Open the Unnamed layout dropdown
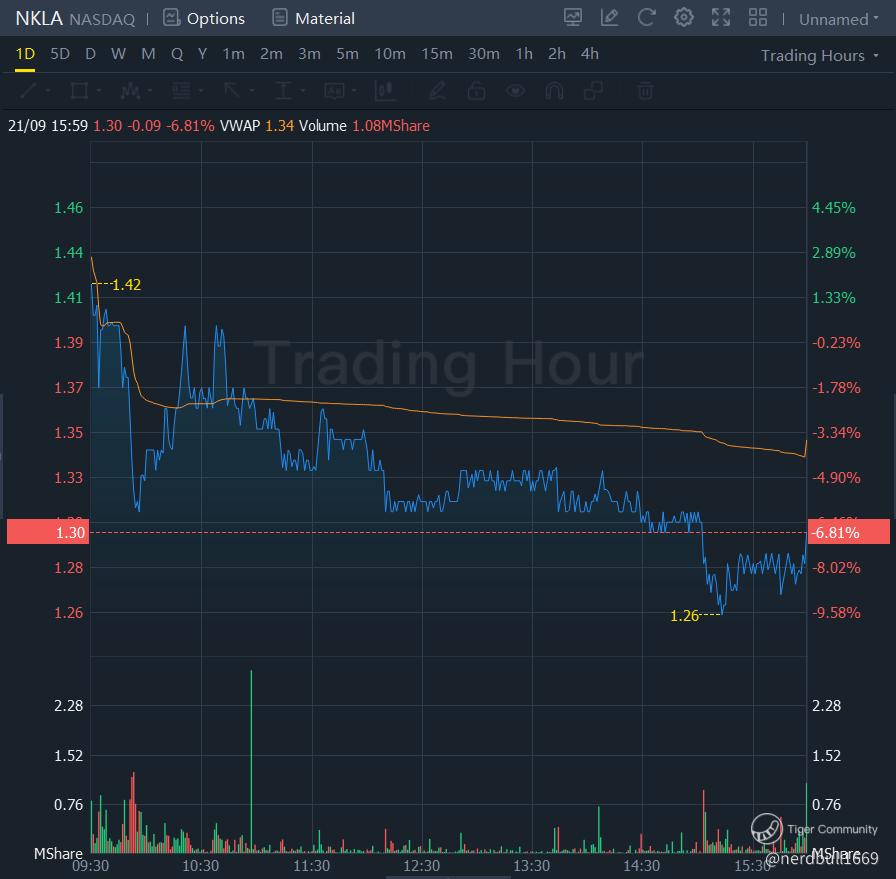The width and height of the screenshot is (896, 879). [838, 19]
